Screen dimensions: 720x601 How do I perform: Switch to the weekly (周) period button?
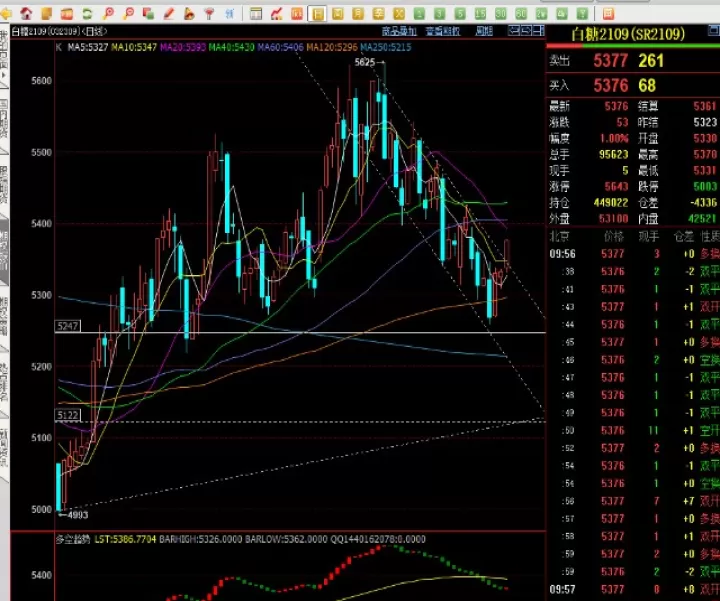pyautogui.click(x=338, y=14)
